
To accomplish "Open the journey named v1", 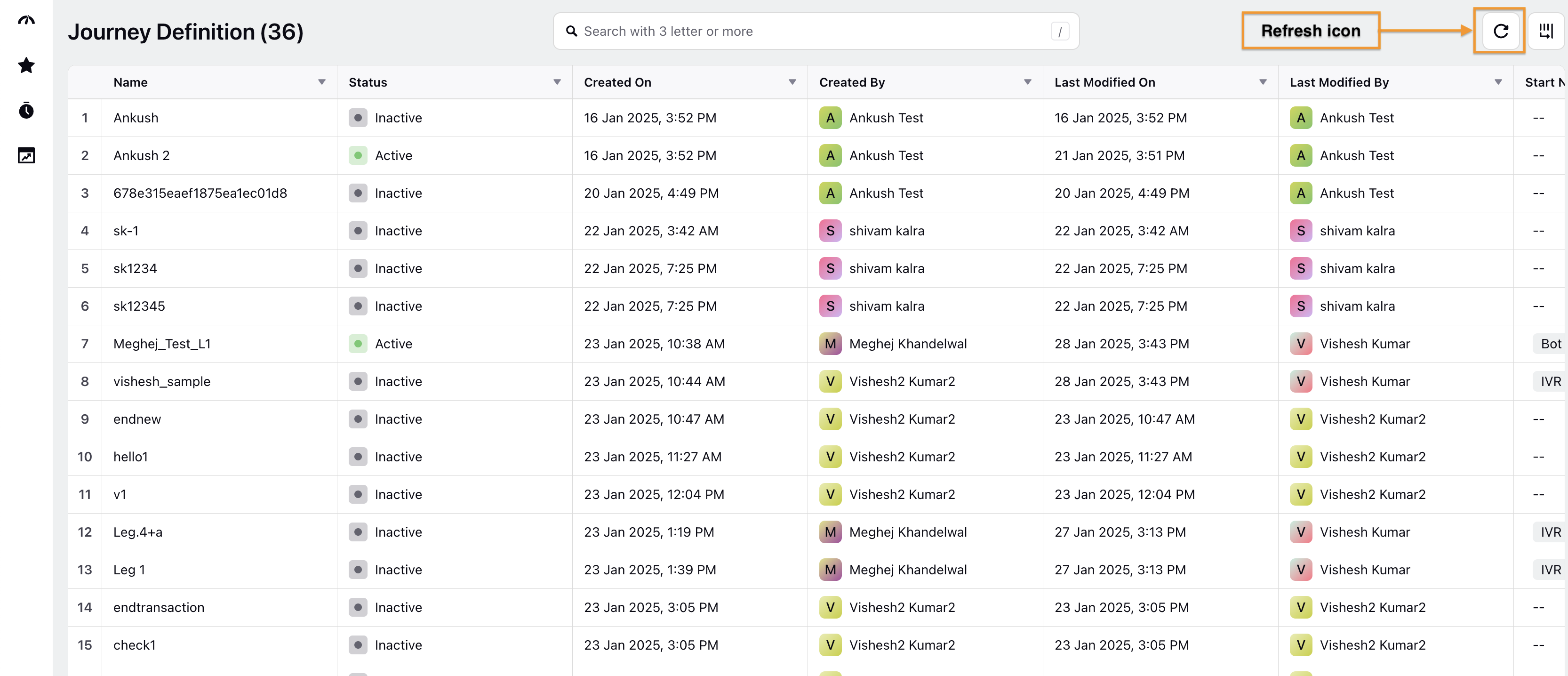I will 120,494.
